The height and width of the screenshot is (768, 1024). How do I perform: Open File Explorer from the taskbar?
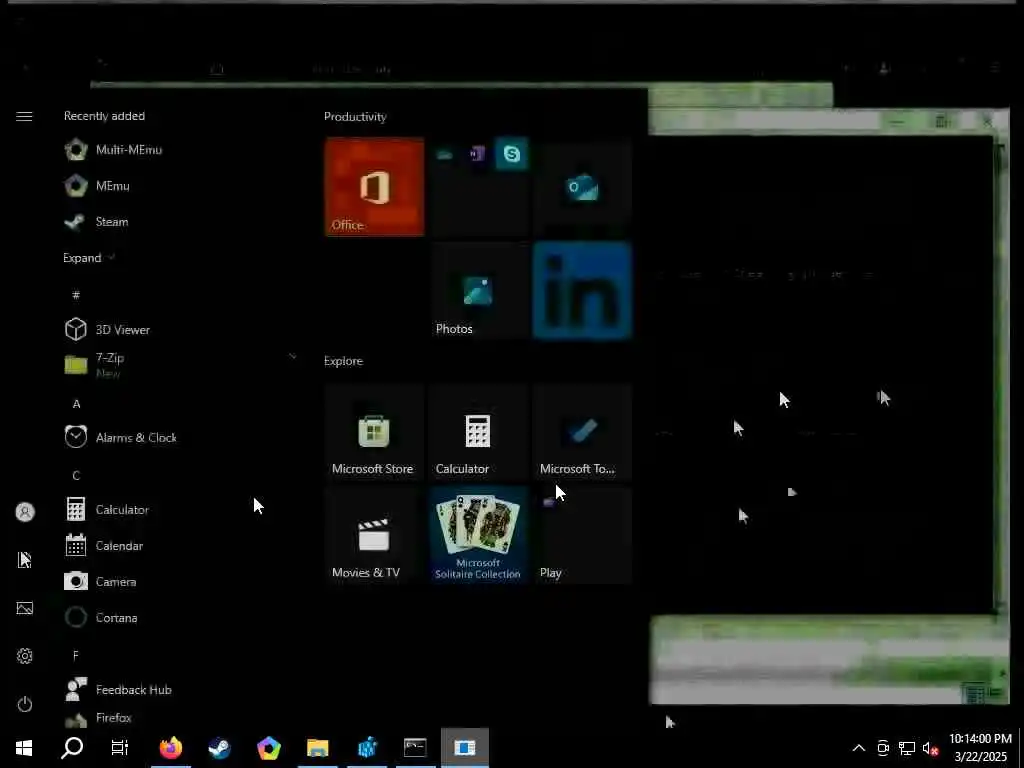(x=317, y=748)
